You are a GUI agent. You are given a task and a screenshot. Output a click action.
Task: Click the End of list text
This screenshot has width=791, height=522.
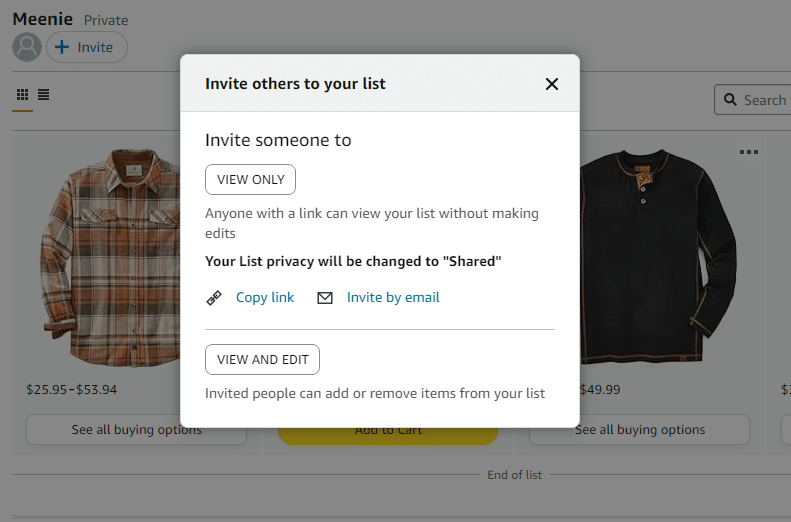pos(515,475)
